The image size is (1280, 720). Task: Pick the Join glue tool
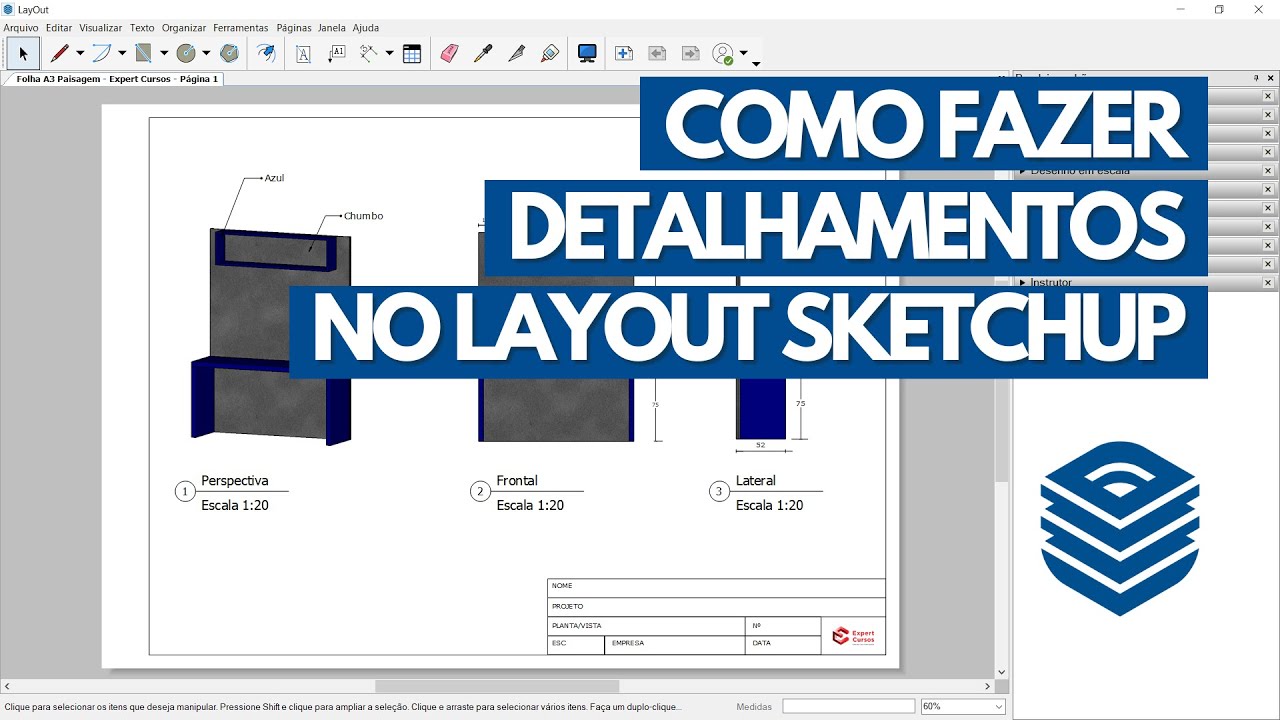click(x=549, y=54)
